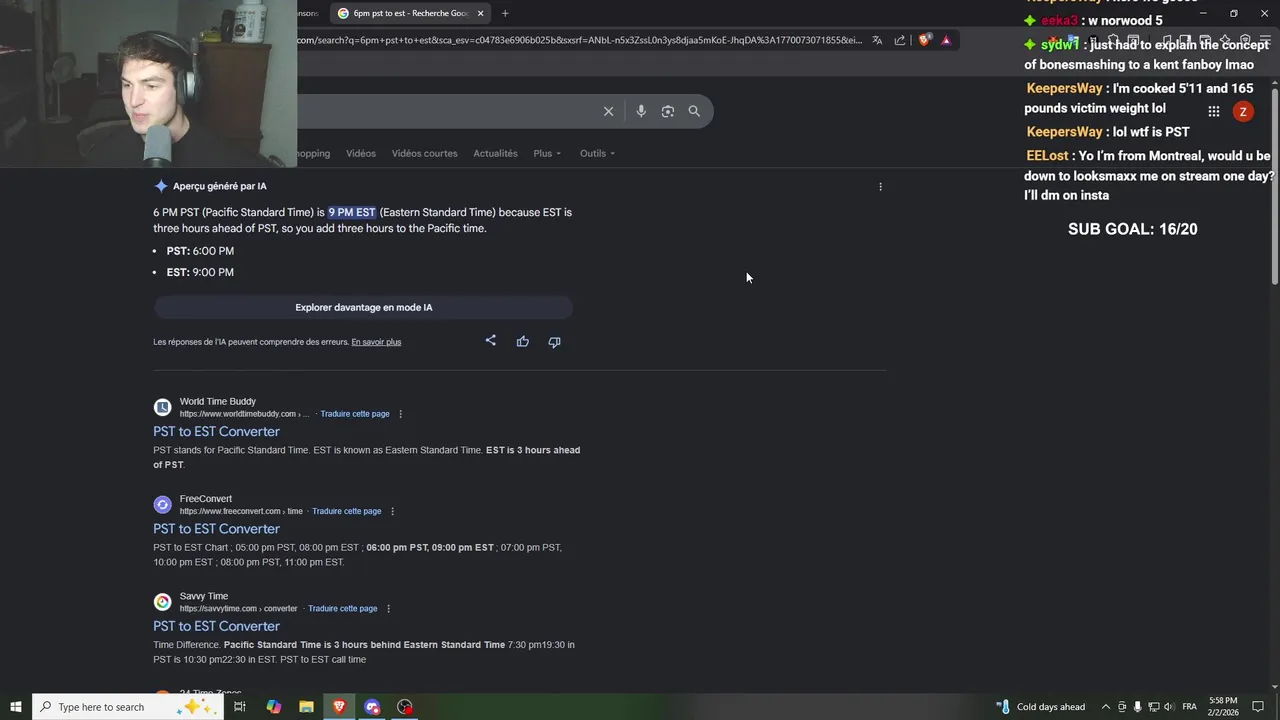Click the Google search input field
Viewport: 1280px width, 720px height.
445,111
